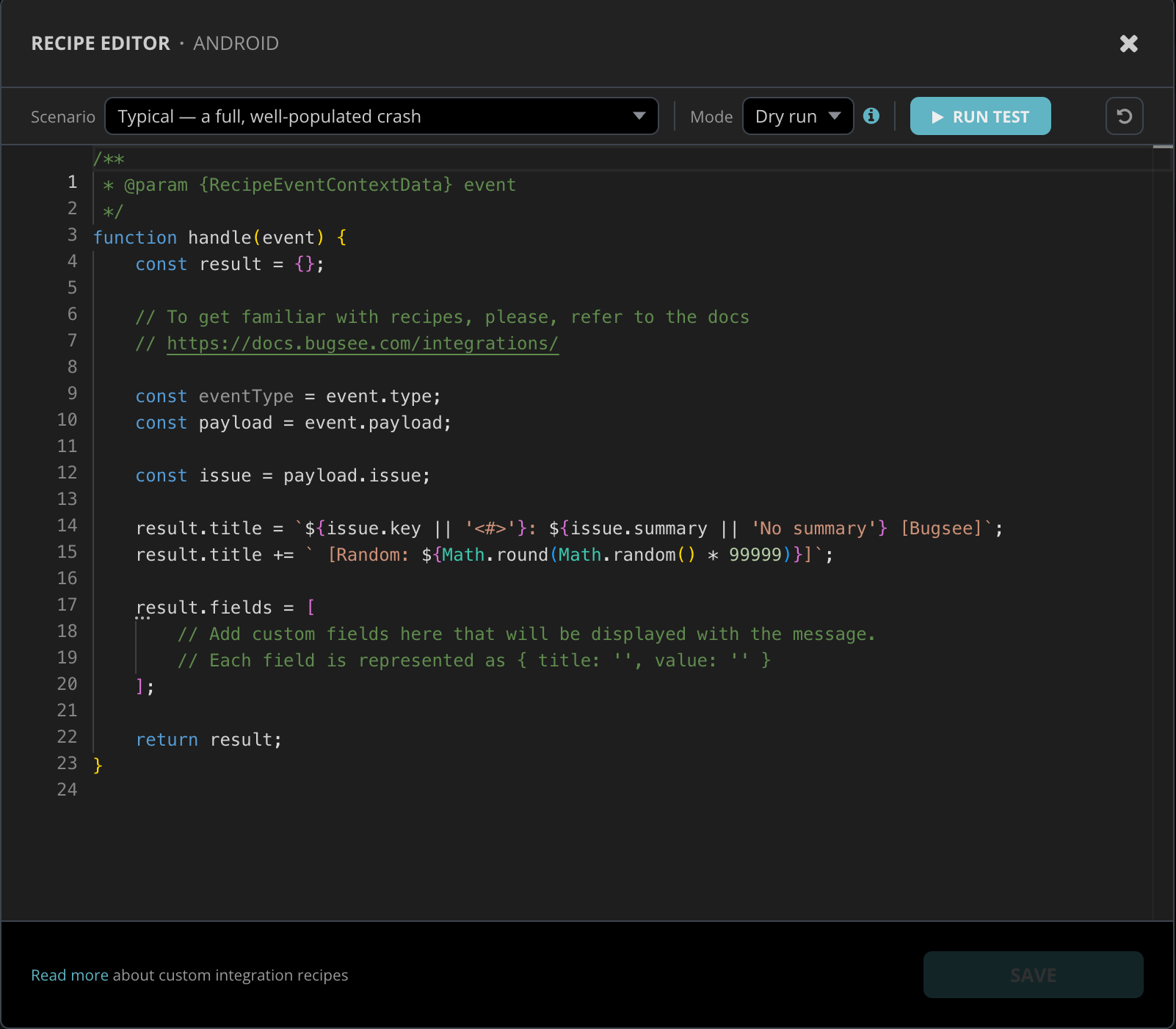Click the 'Each field is represented' comment
The height and width of the screenshot is (1029, 1176).
(x=473, y=661)
